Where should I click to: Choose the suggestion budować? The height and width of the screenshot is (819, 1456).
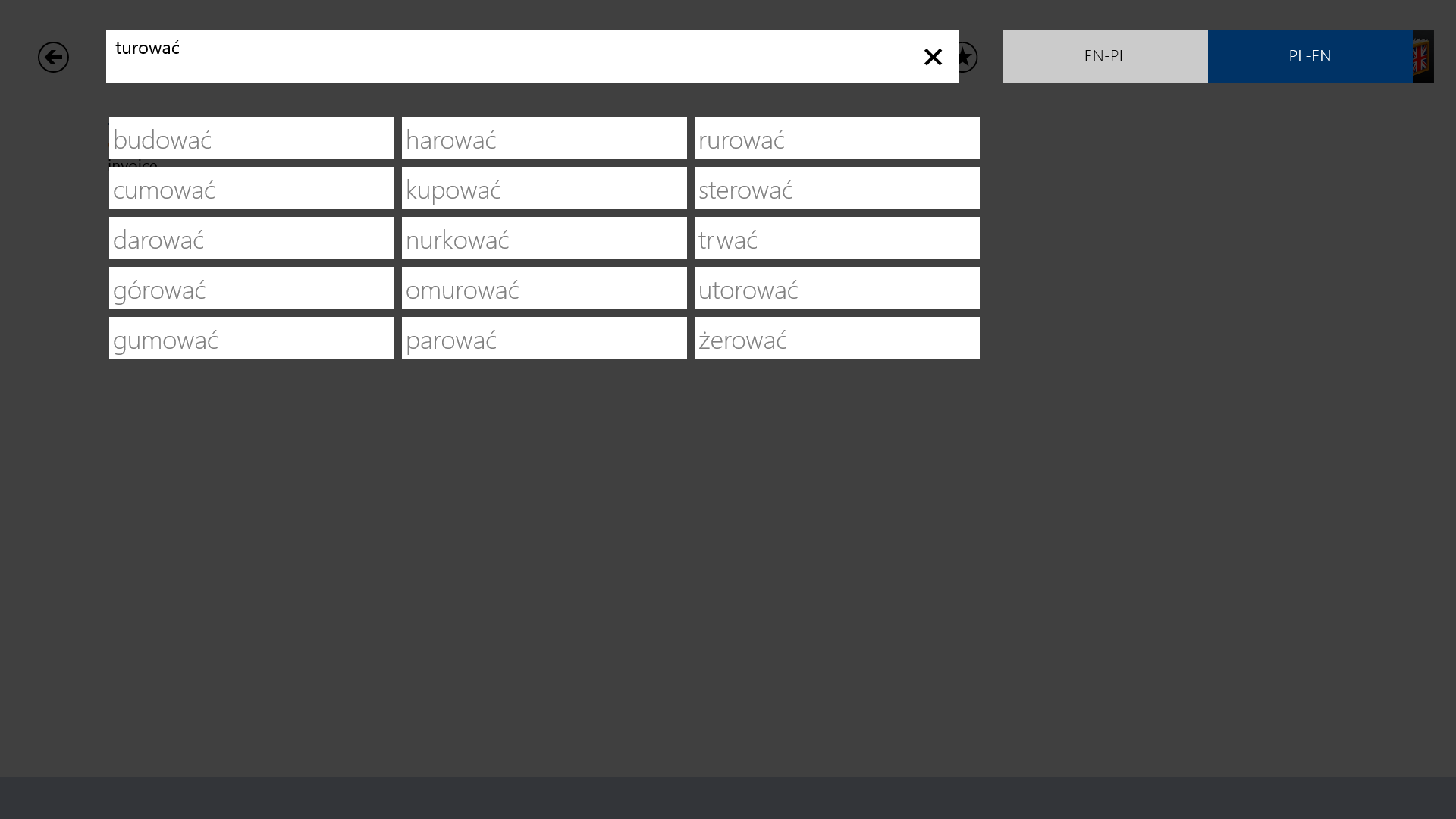point(251,139)
